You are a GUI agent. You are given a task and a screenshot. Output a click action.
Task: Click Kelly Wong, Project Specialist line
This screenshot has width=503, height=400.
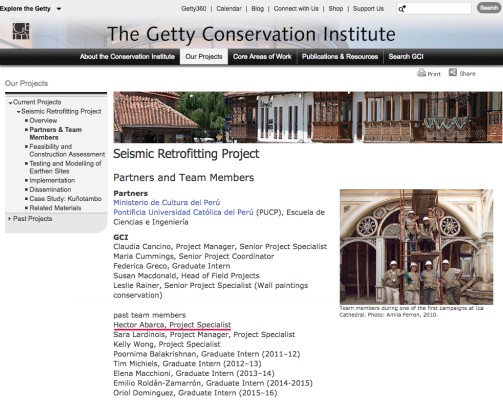167,344
